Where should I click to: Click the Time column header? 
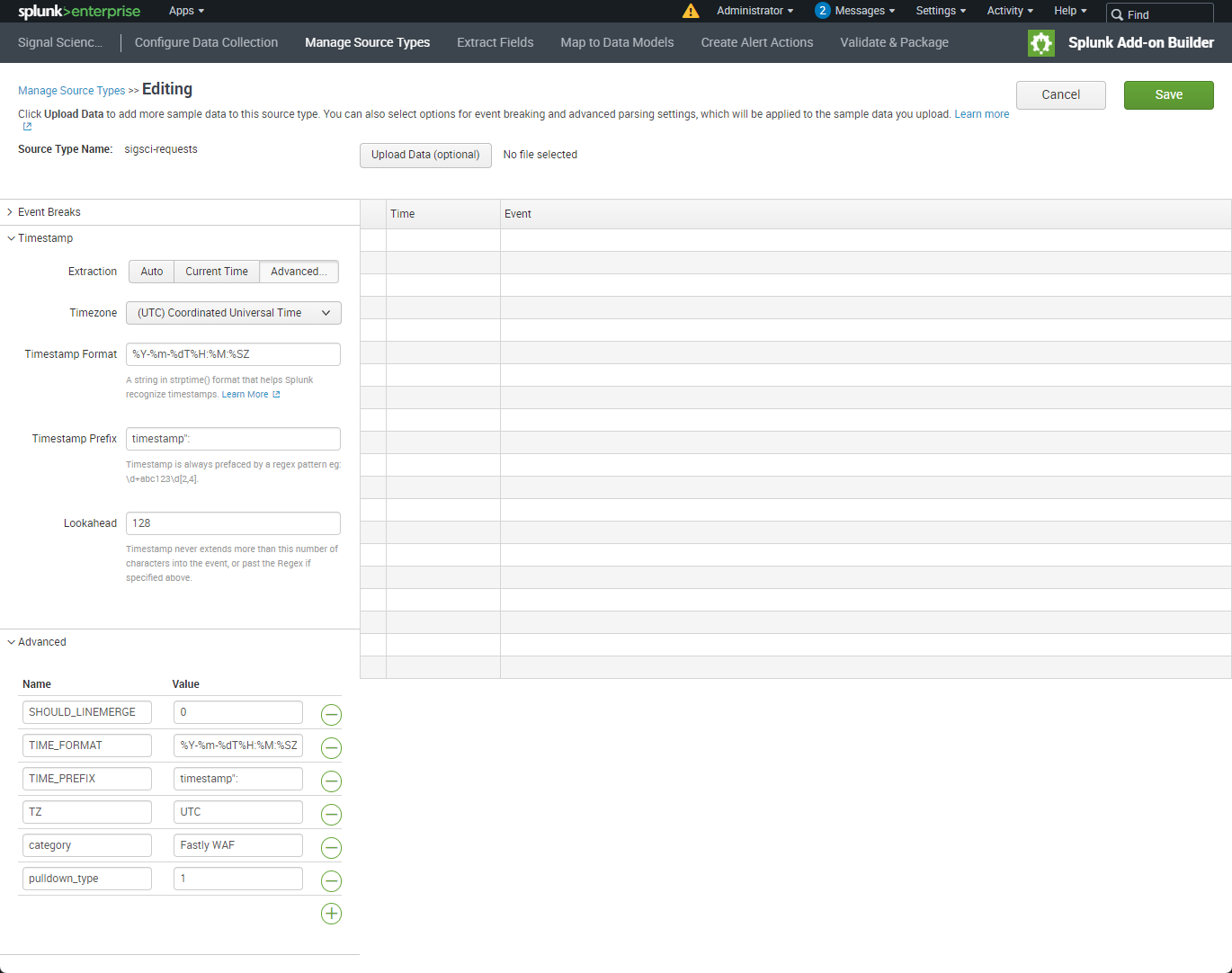(x=443, y=214)
